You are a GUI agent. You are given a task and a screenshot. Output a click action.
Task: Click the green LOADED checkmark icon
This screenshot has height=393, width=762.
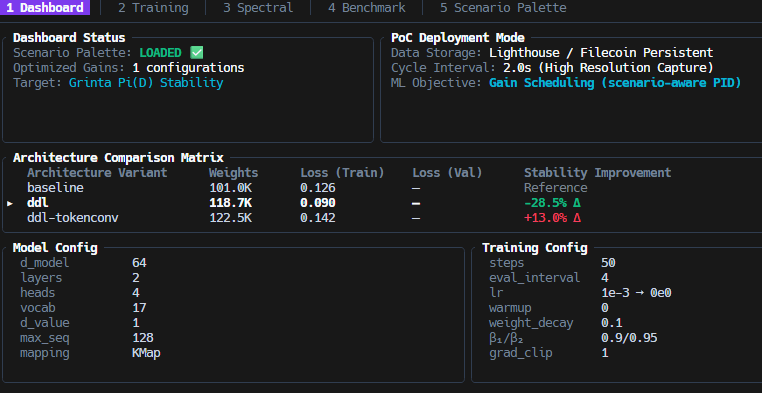click(x=197, y=52)
